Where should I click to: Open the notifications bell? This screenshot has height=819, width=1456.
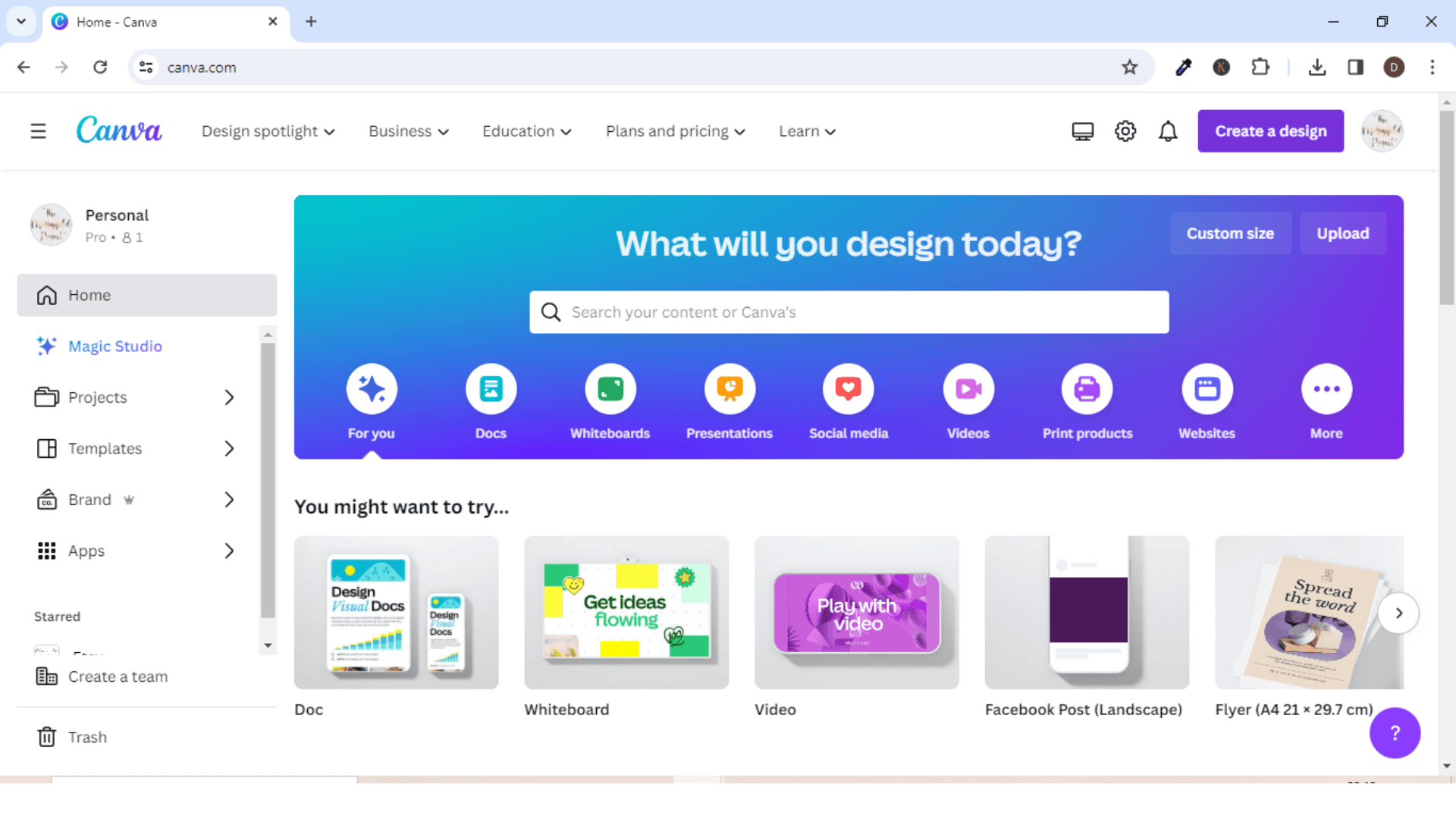1168,131
